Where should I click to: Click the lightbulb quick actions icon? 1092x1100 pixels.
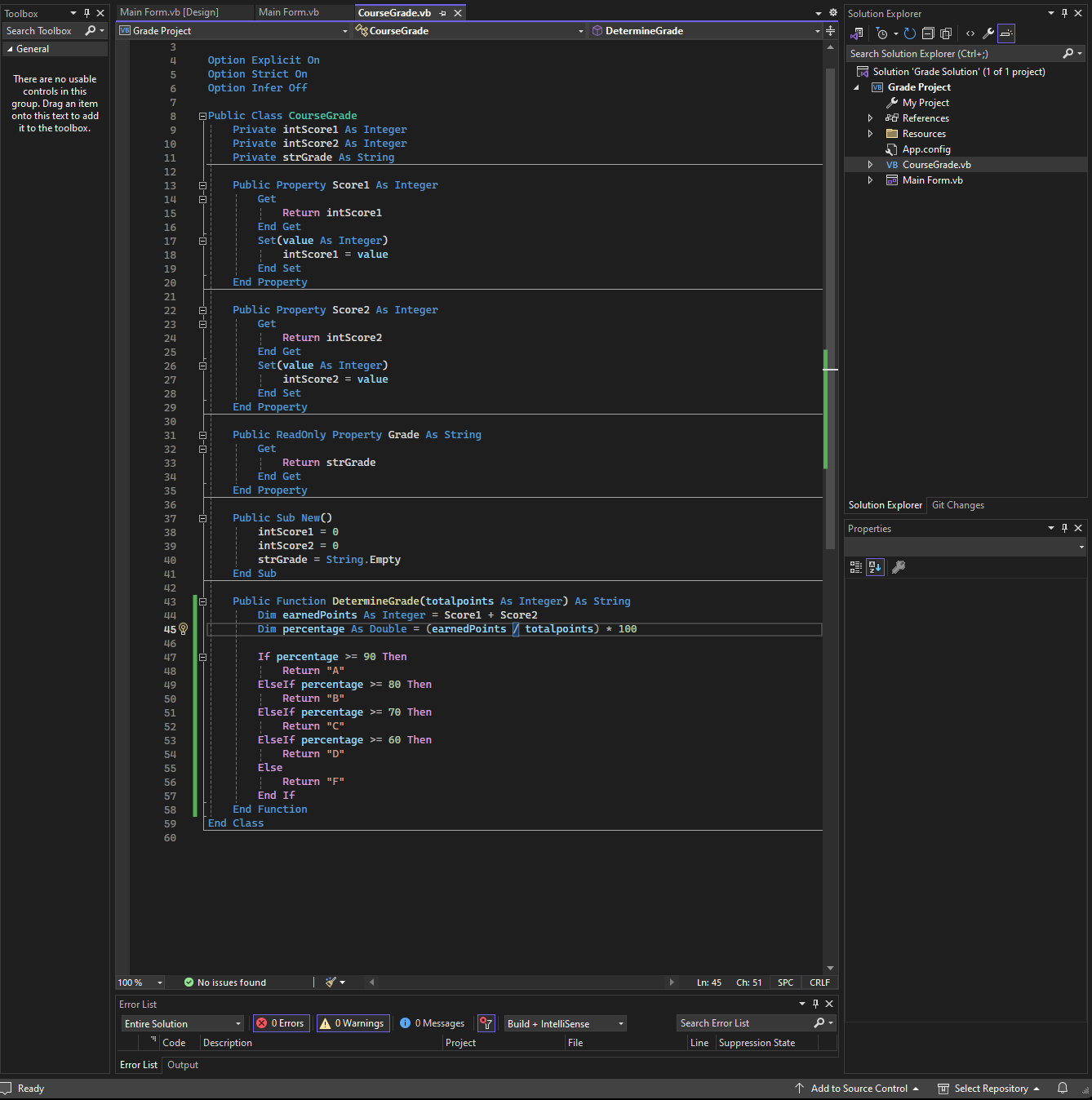coord(184,629)
